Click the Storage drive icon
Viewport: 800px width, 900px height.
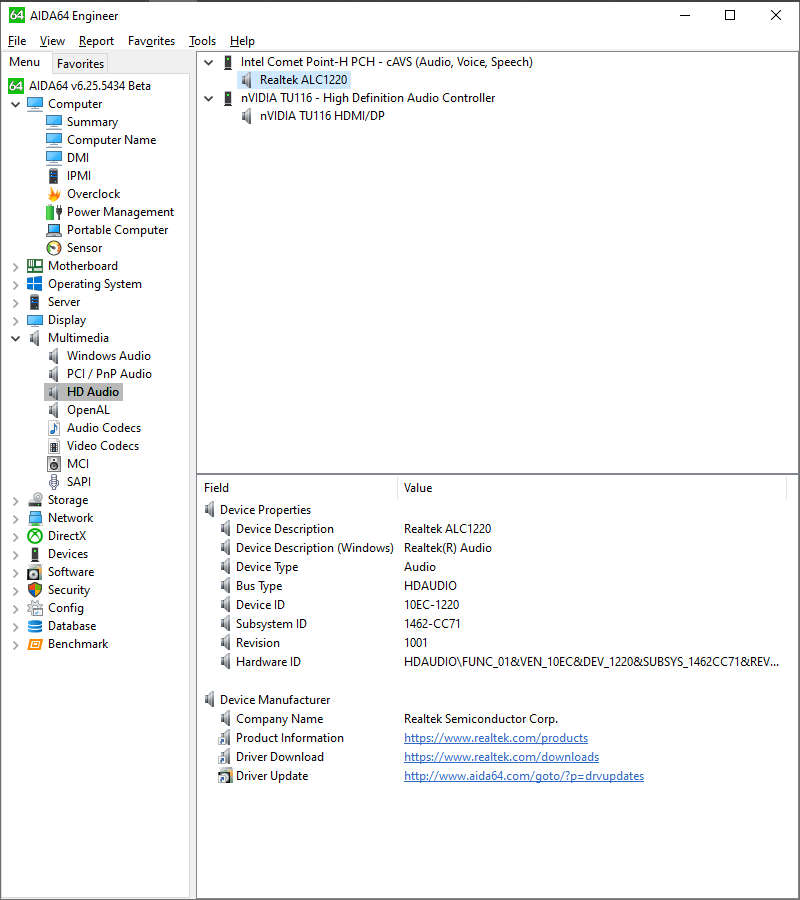[35, 500]
